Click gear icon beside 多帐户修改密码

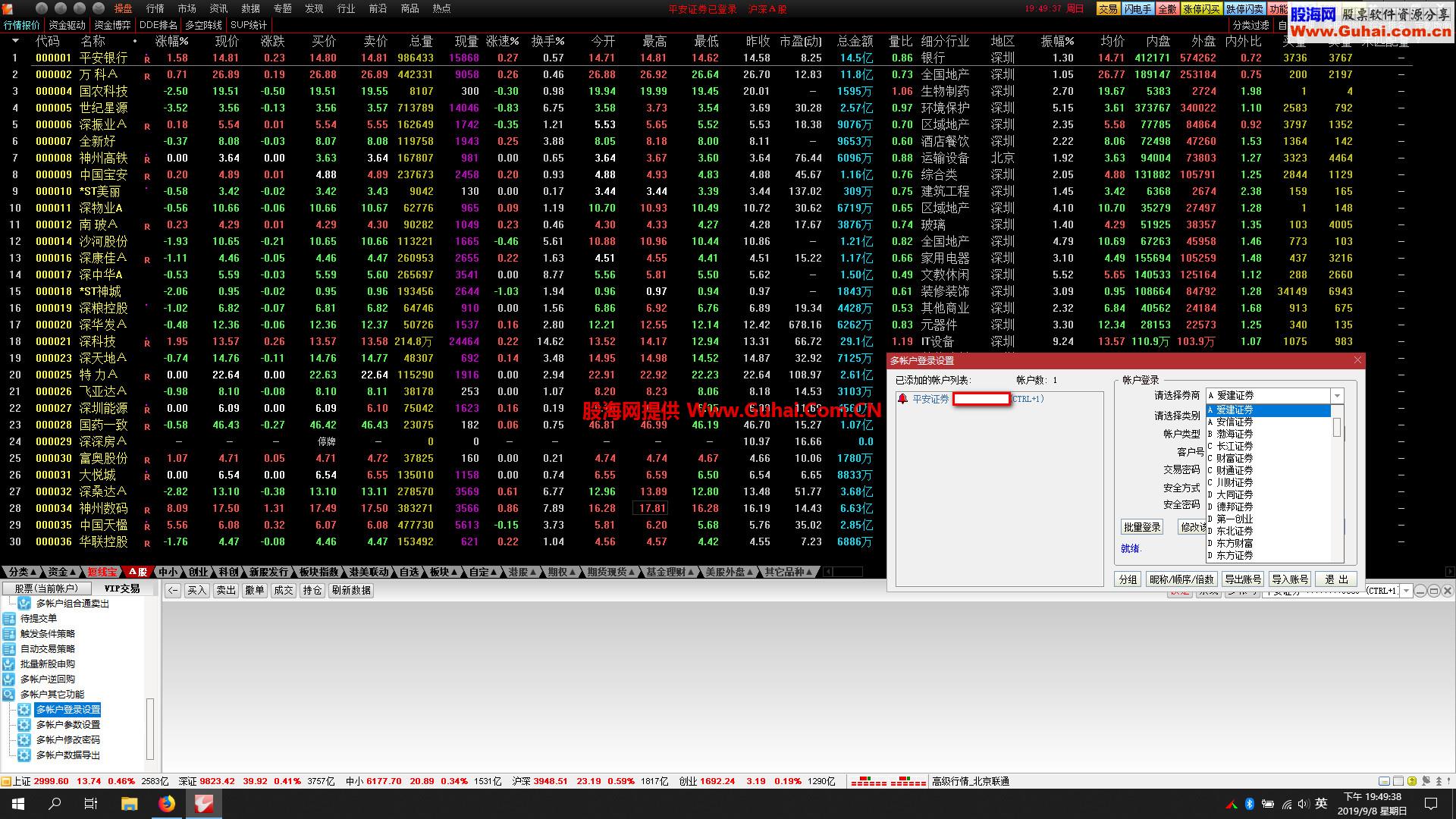(24, 740)
